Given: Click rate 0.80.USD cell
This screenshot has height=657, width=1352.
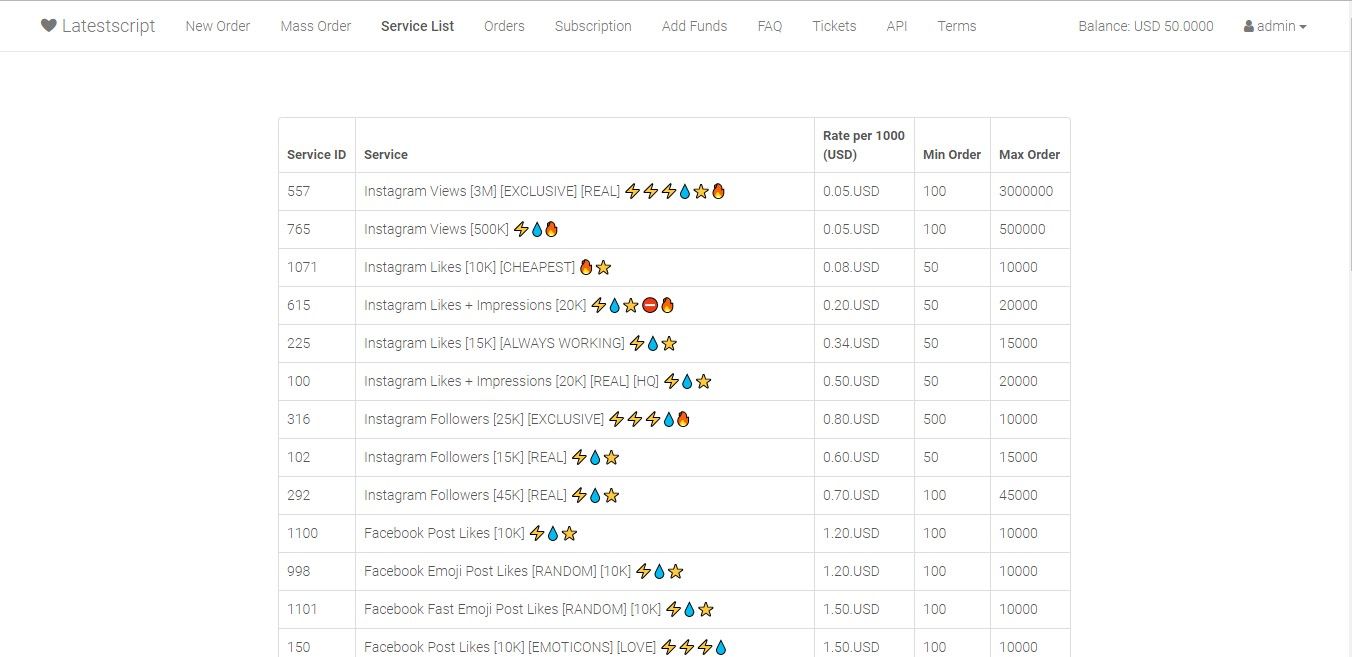Looking at the screenshot, I should [x=864, y=419].
